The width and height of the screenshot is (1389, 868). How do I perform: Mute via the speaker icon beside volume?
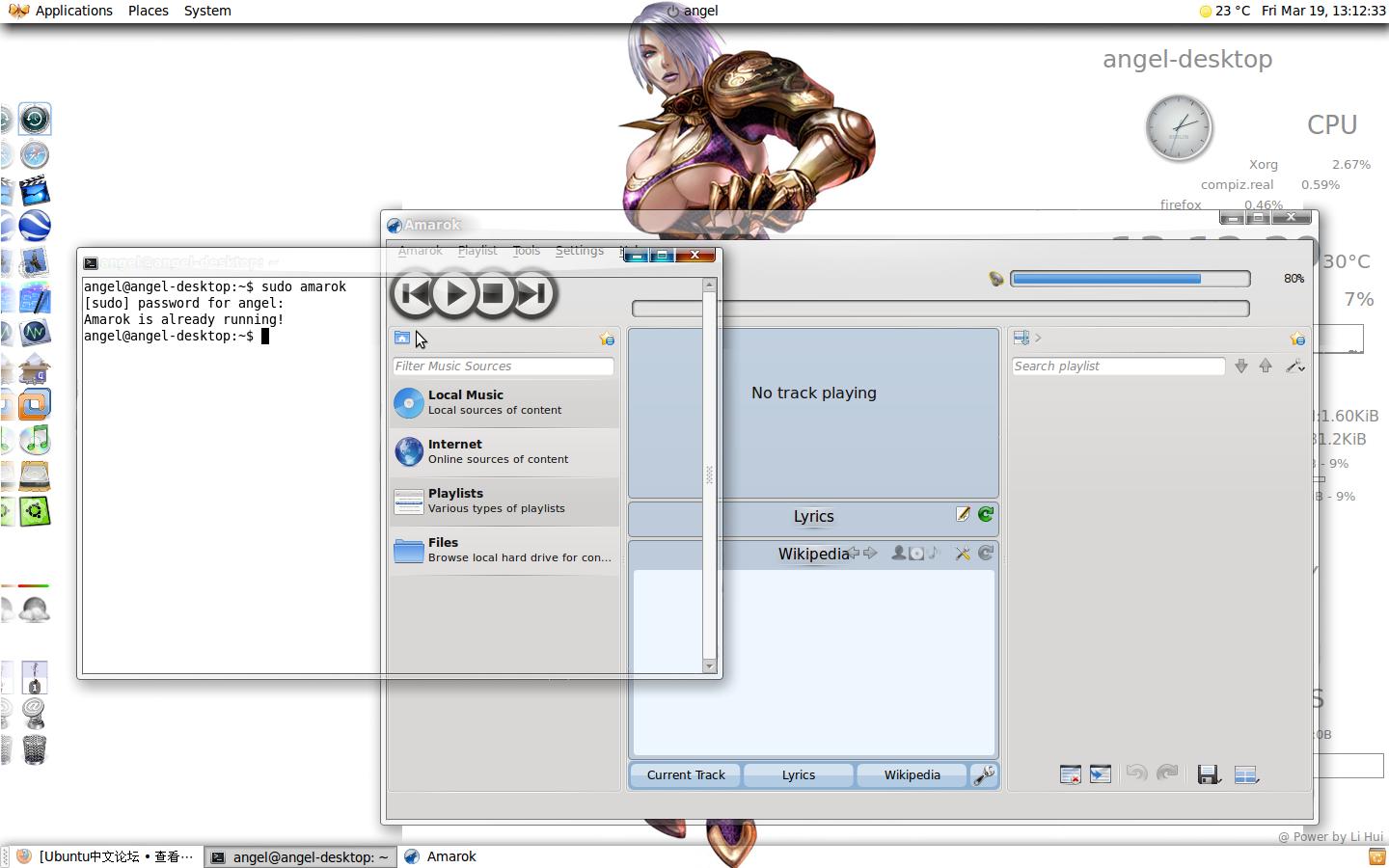coord(996,279)
